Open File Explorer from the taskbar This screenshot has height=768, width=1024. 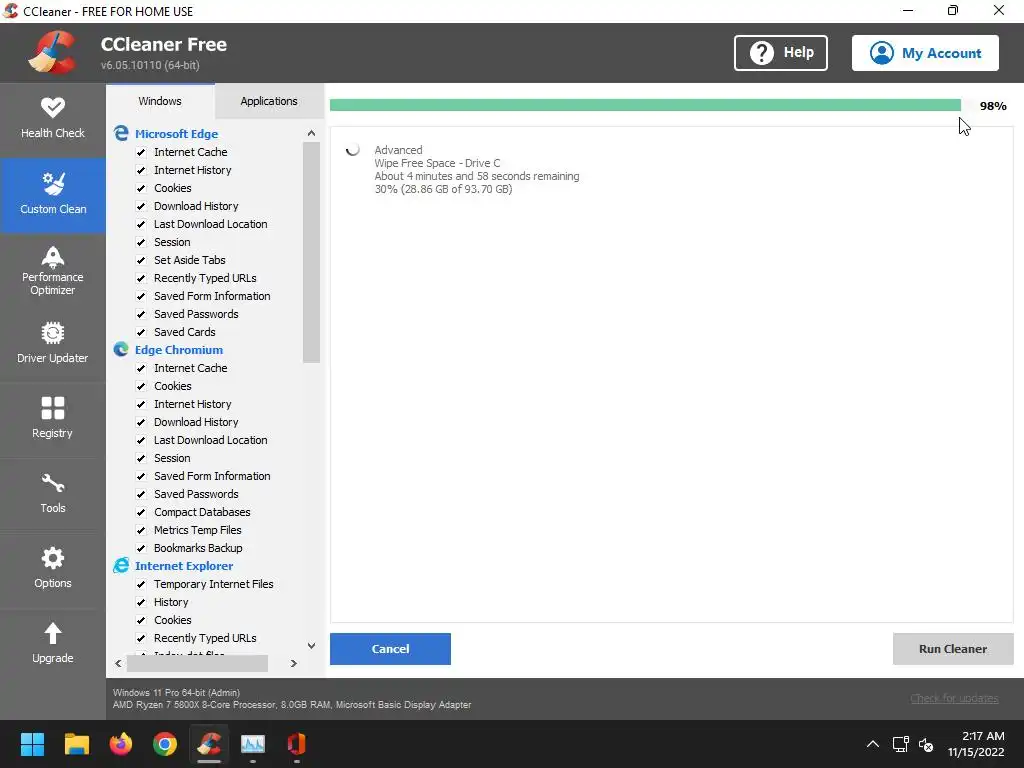click(x=76, y=744)
